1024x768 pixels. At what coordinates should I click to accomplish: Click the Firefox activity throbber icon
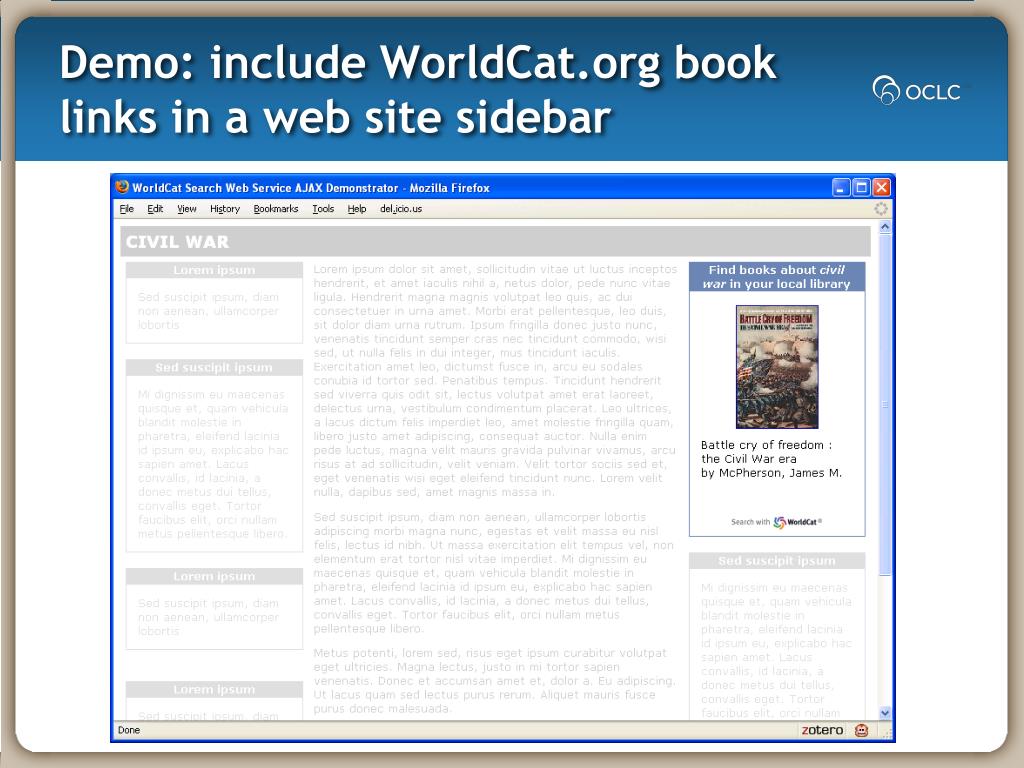point(881,209)
